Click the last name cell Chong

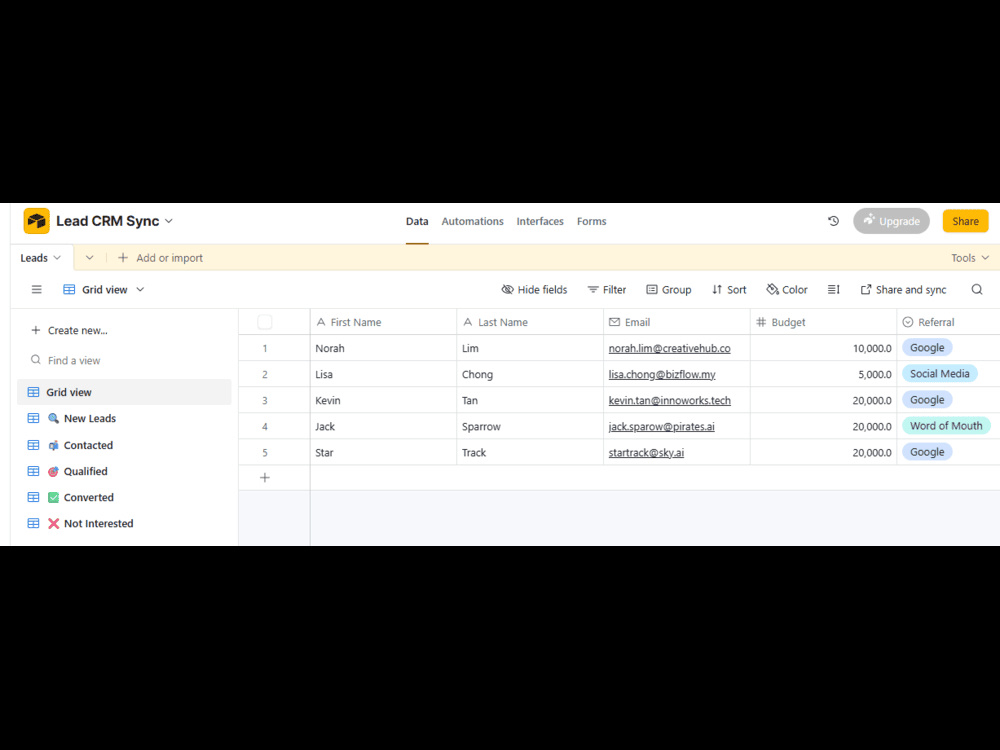(x=530, y=374)
